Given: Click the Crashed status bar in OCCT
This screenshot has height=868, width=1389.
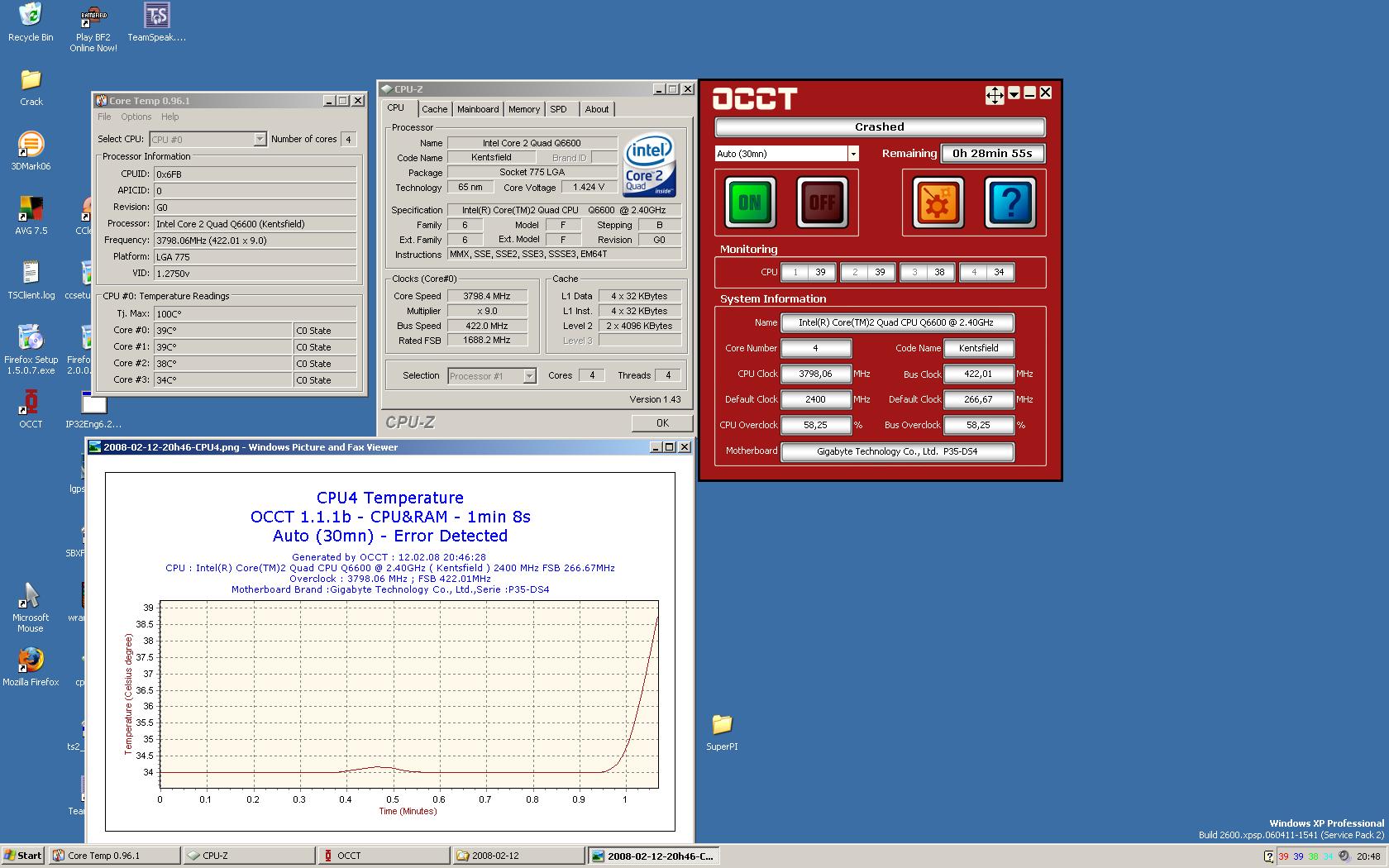Looking at the screenshot, I should [880, 127].
